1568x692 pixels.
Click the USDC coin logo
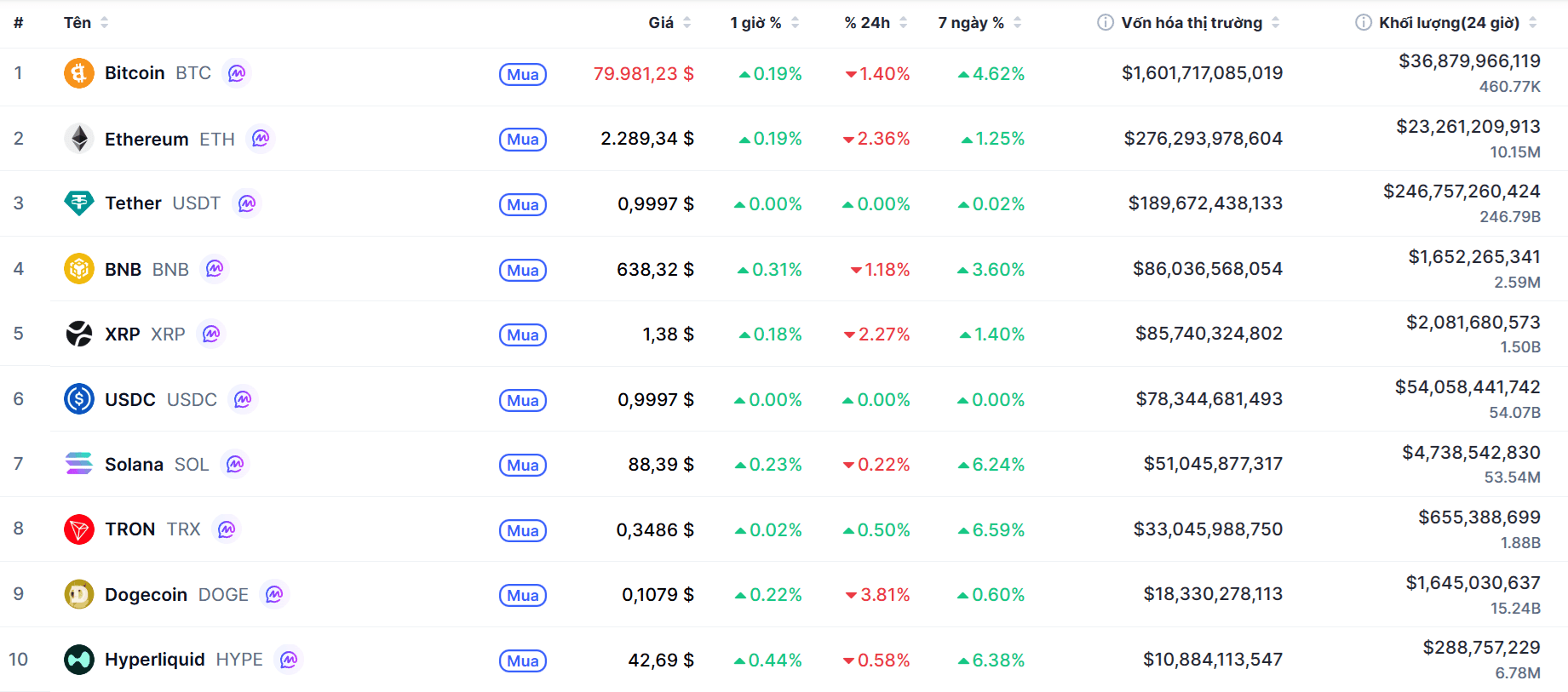(x=79, y=399)
